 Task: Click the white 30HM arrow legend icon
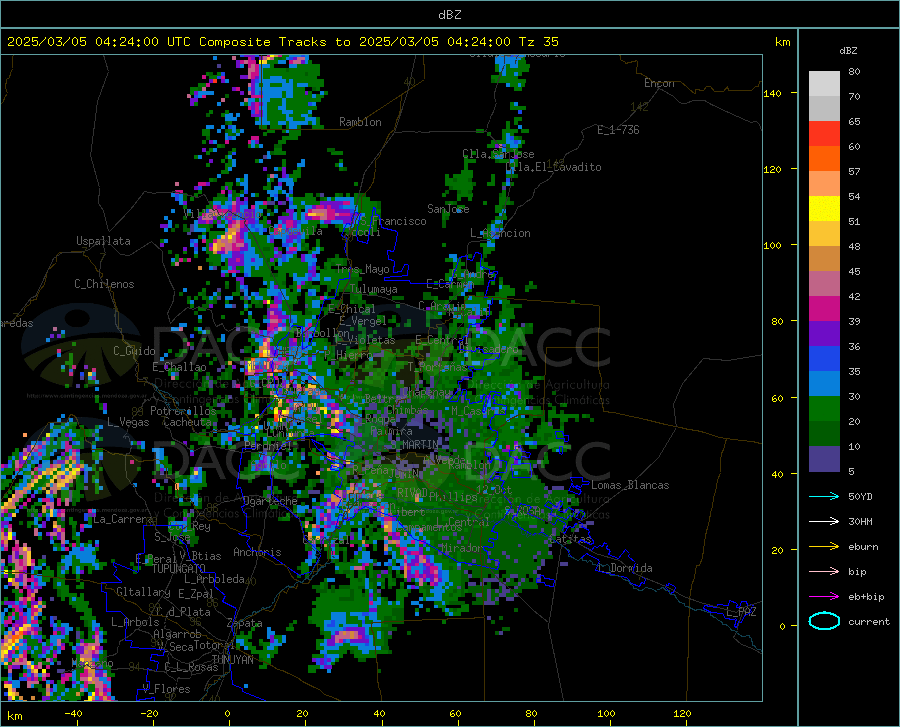pos(824,521)
